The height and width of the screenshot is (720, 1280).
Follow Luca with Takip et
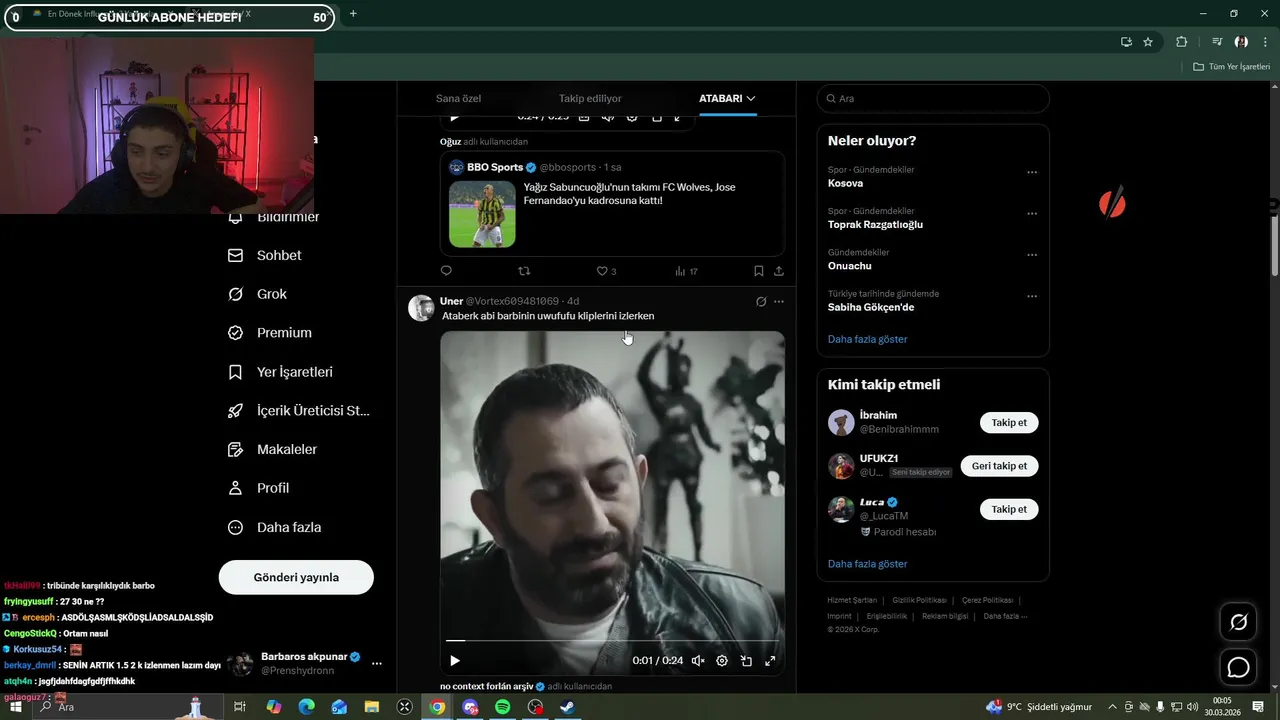[x=1009, y=509]
